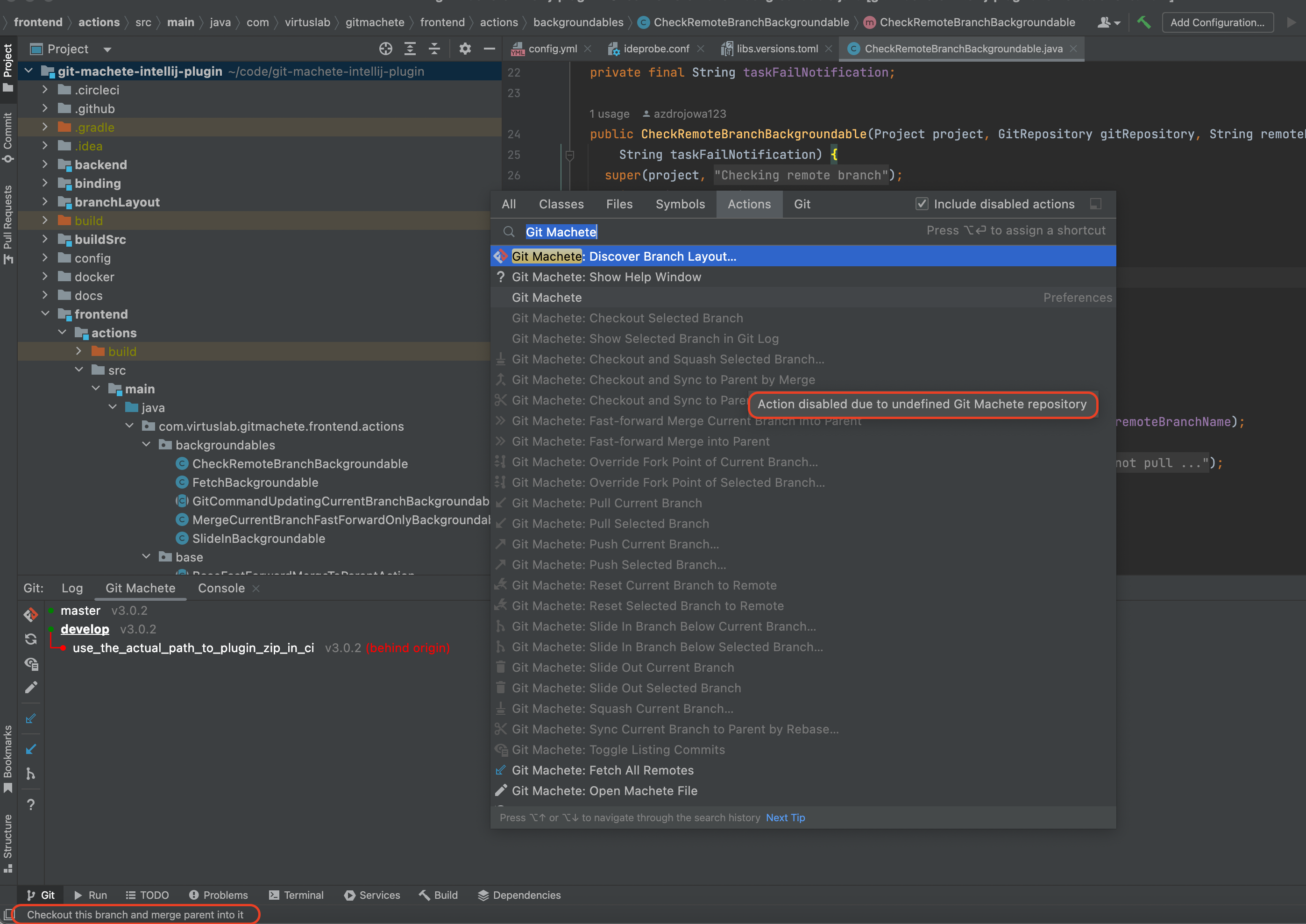Click the Refresh Status icon in Git Machete panel
Viewport: 1306px width, 924px height.
[x=31, y=639]
